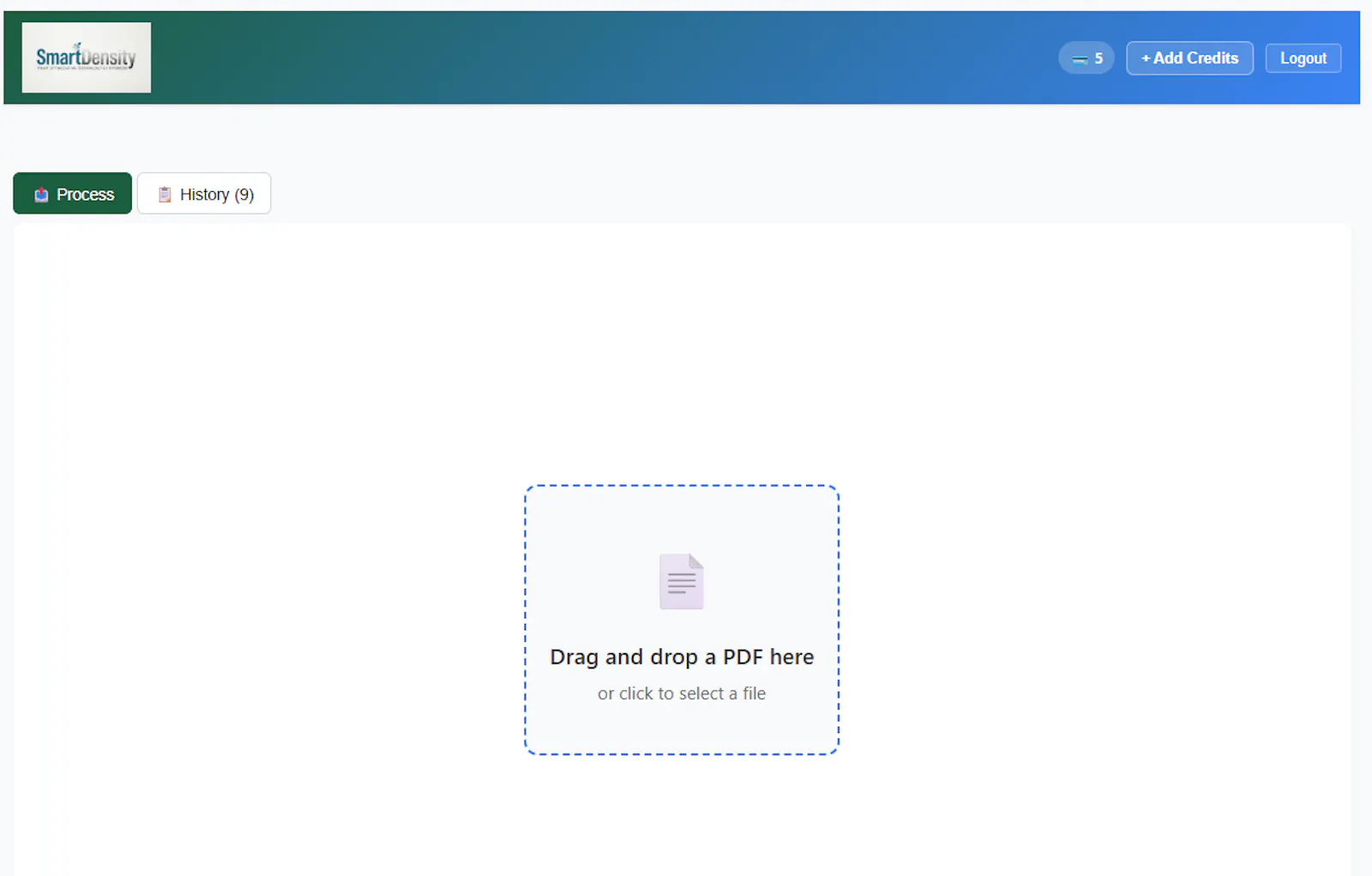The width and height of the screenshot is (1372, 876).
Task: Click the PDF document icon in the drop zone
Action: coord(682,581)
